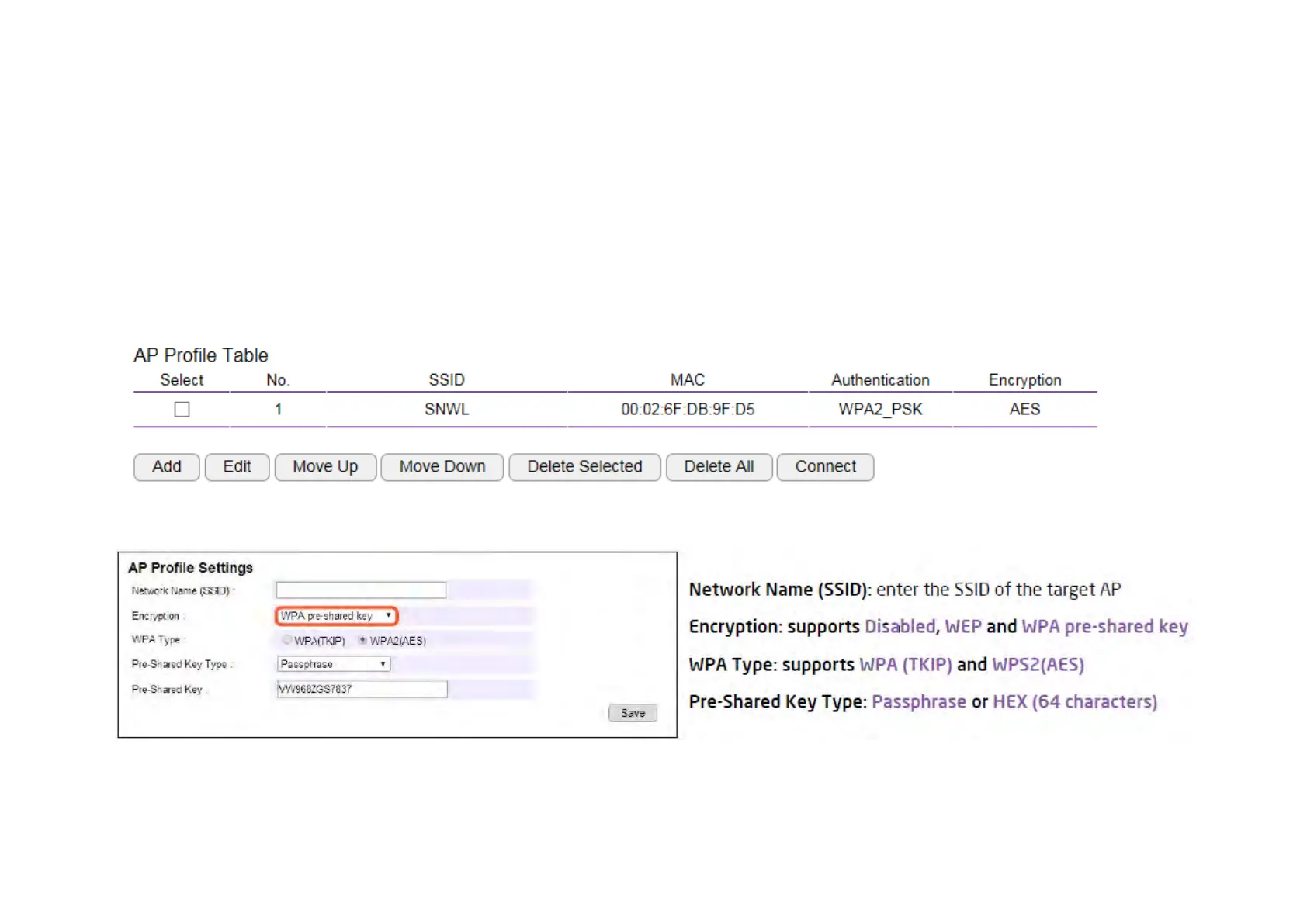
Task: Select the WPA(TKIP) radio button
Action: click(287, 640)
